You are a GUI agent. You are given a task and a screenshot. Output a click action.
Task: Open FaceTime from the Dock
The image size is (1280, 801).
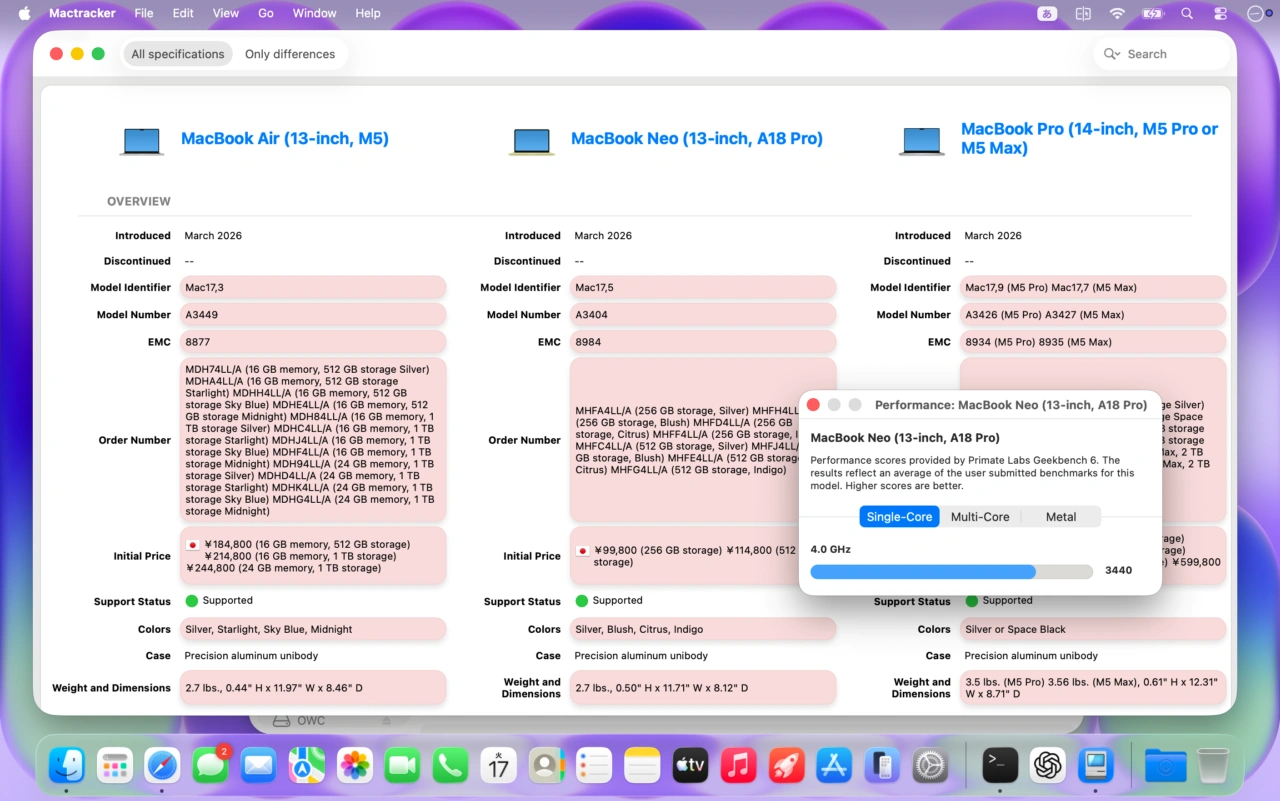click(x=402, y=765)
